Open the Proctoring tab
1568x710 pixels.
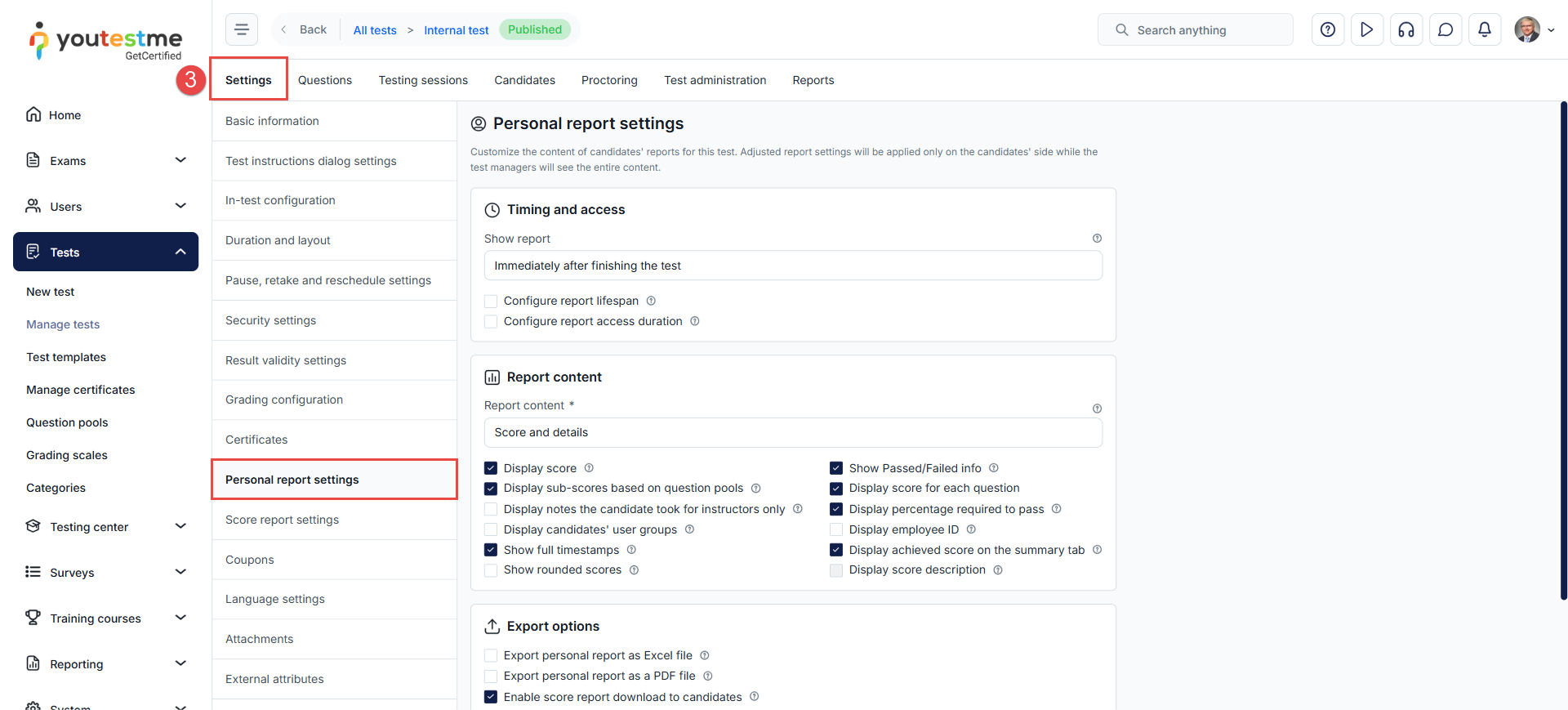click(609, 80)
